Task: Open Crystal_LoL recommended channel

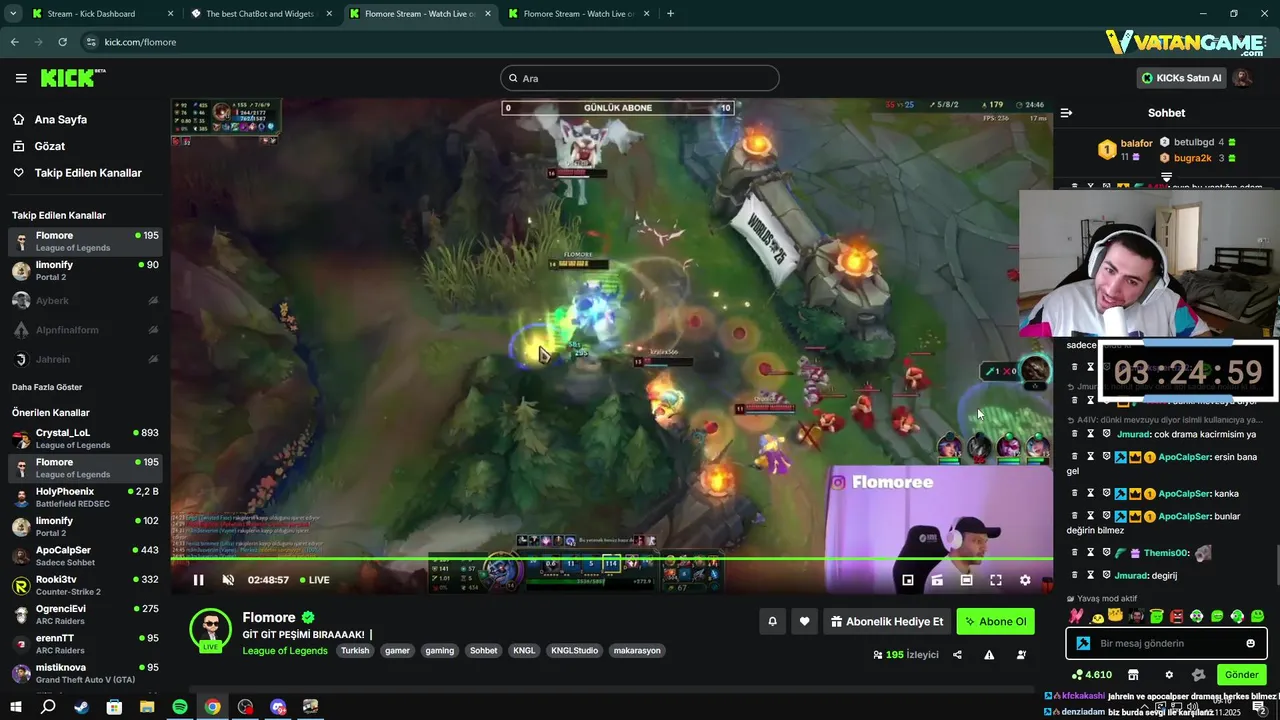Action: [x=85, y=439]
